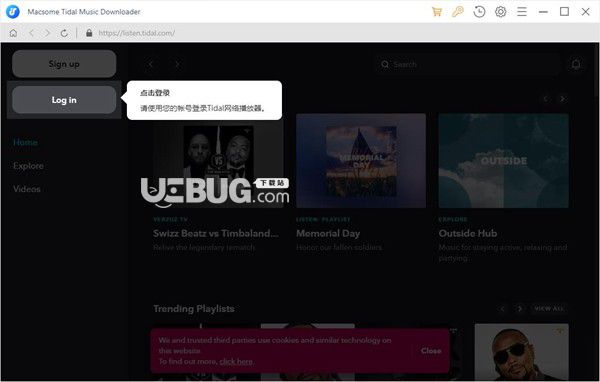Go to the browser home icon

pyautogui.click(x=13, y=33)
